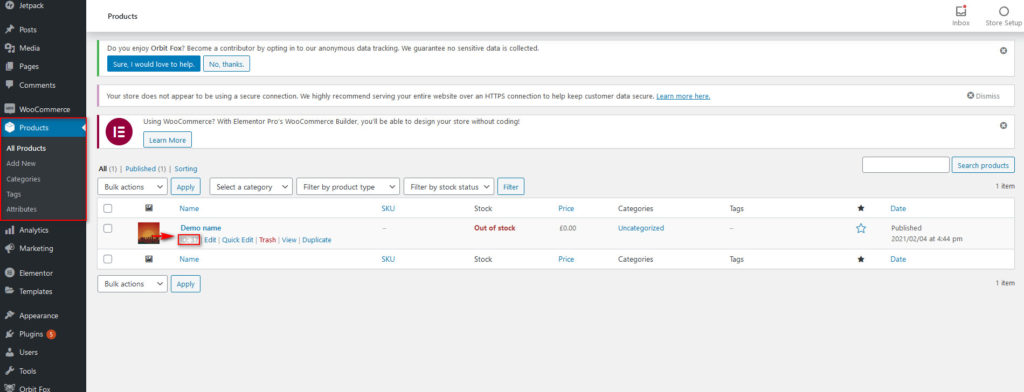Open the product Tags submenu
This screenshot has width=1024, height=392.
14,194
